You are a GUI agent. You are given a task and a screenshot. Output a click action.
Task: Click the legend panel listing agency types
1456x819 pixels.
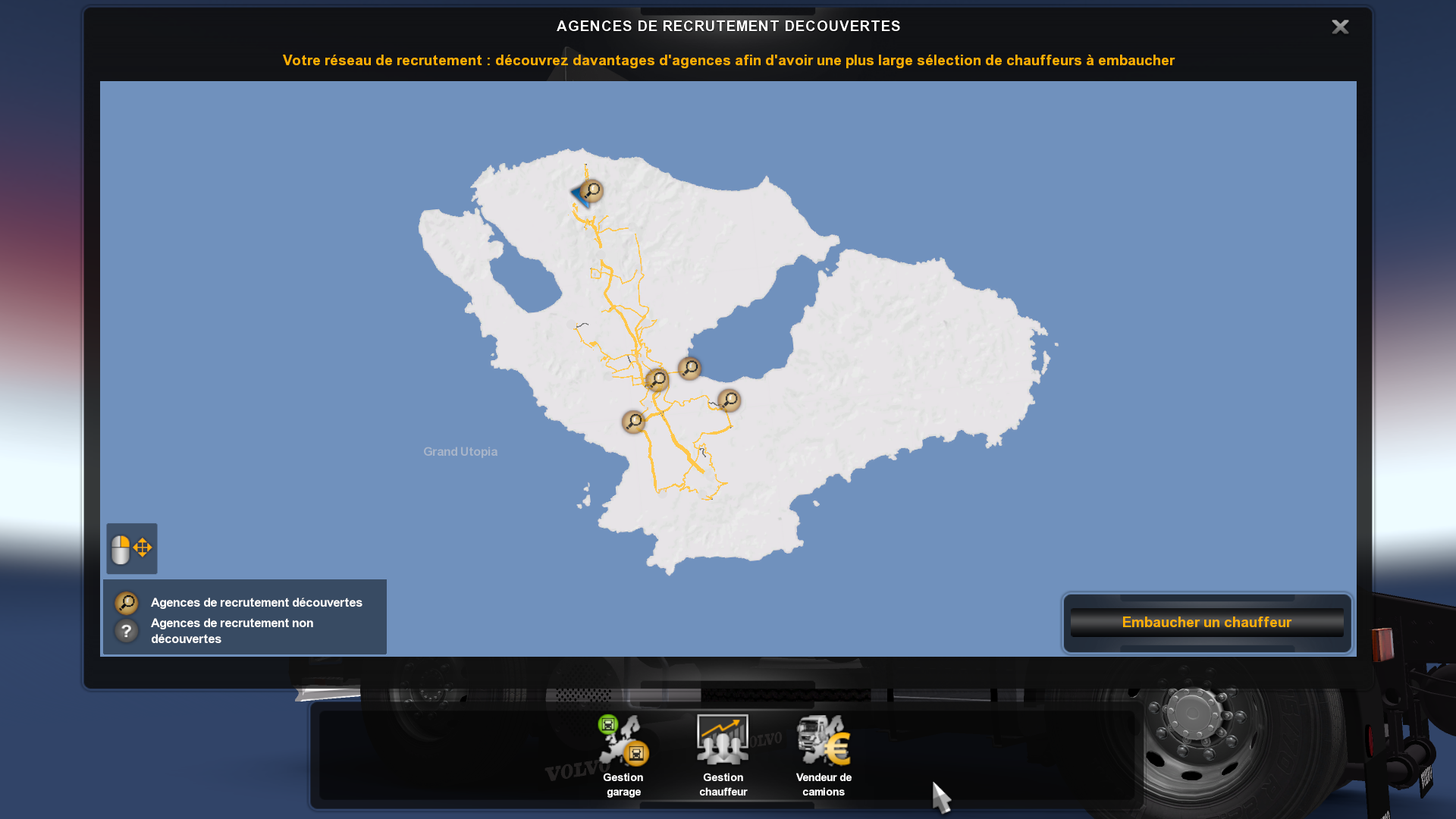pos(243,617)
